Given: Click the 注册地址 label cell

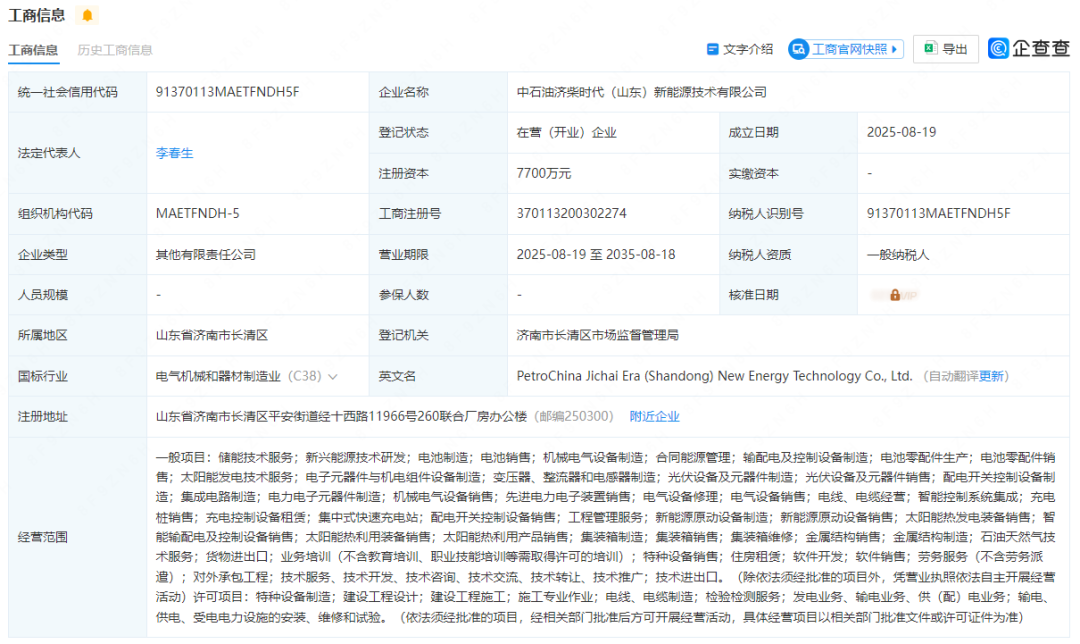Looking at the screenshot, I should 77,417.
